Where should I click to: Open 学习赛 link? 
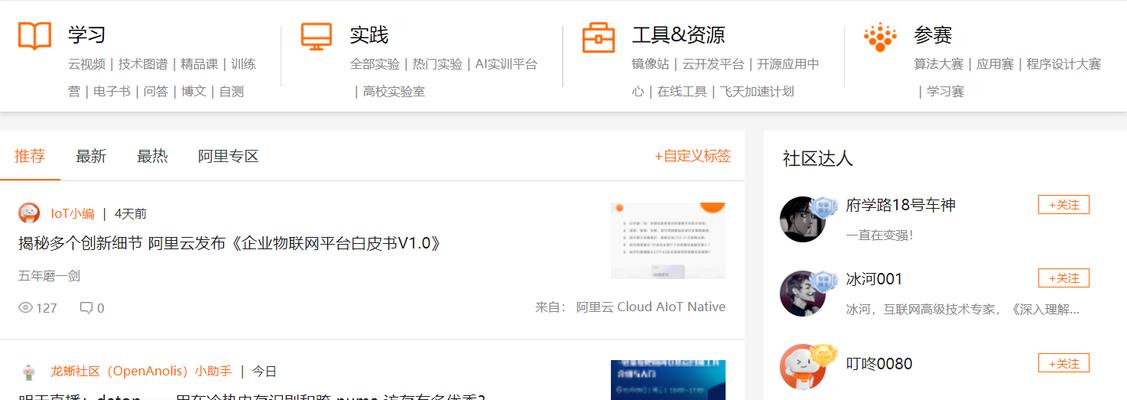coord(945,91)
